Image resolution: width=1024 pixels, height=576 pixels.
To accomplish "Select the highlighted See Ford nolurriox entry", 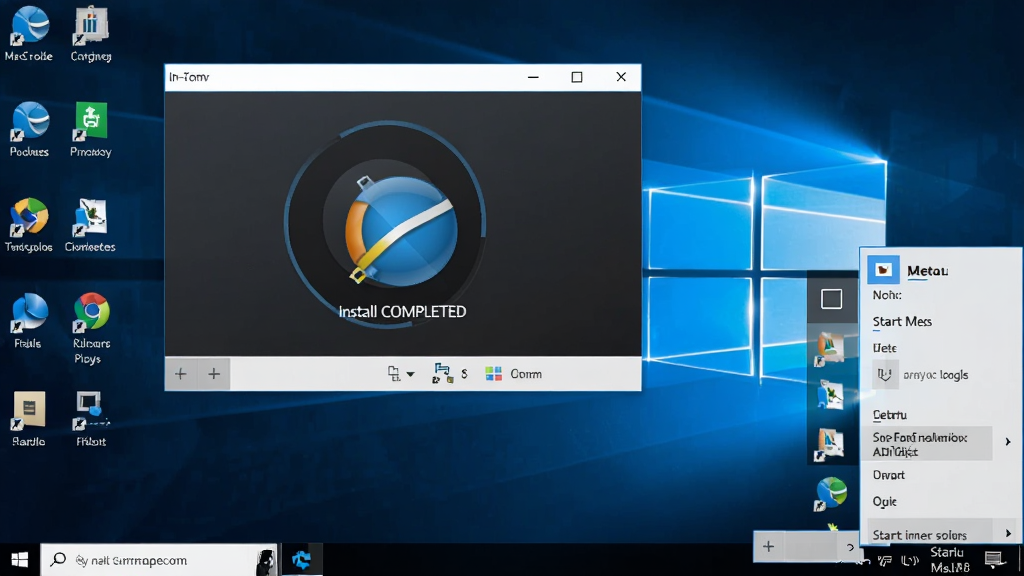I will (927, 444).
